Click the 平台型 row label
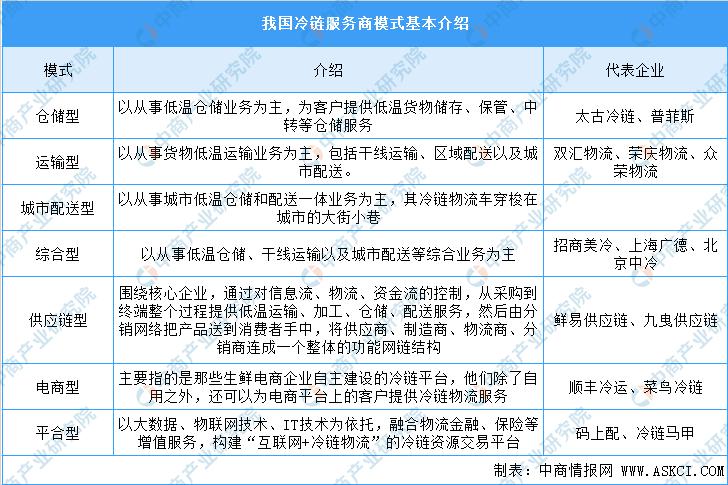 coord(58,433)
